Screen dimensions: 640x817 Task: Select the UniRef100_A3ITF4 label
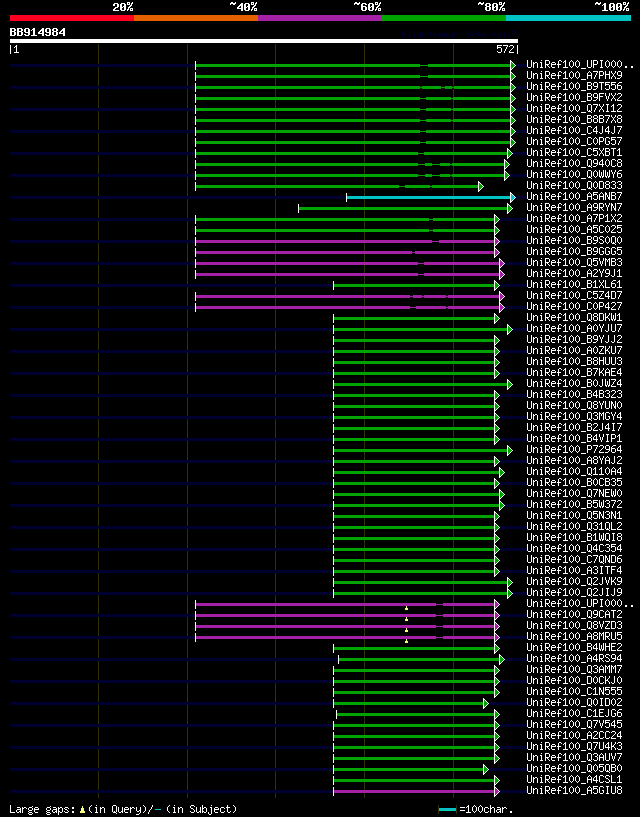[574, 571]
